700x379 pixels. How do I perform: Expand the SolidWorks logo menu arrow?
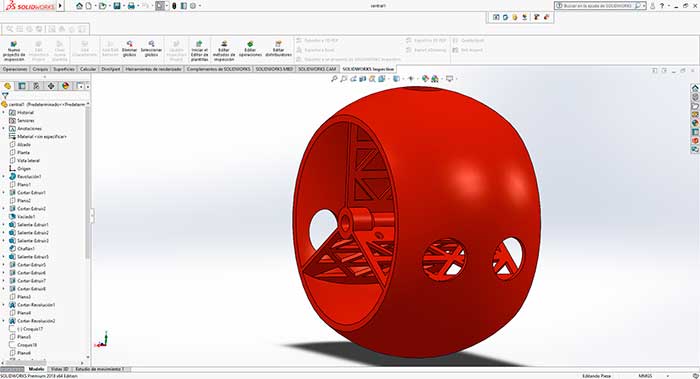coord(60,6)
